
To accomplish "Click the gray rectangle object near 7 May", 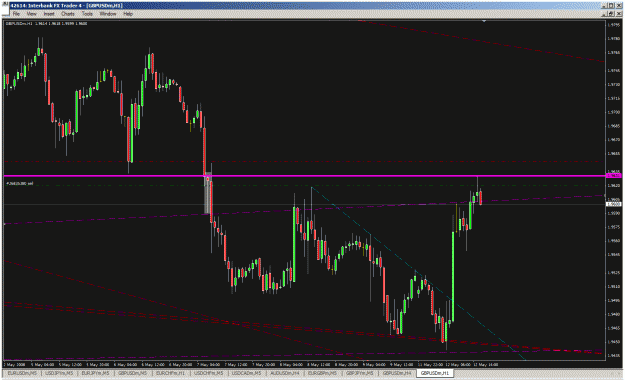I will 208,194.
